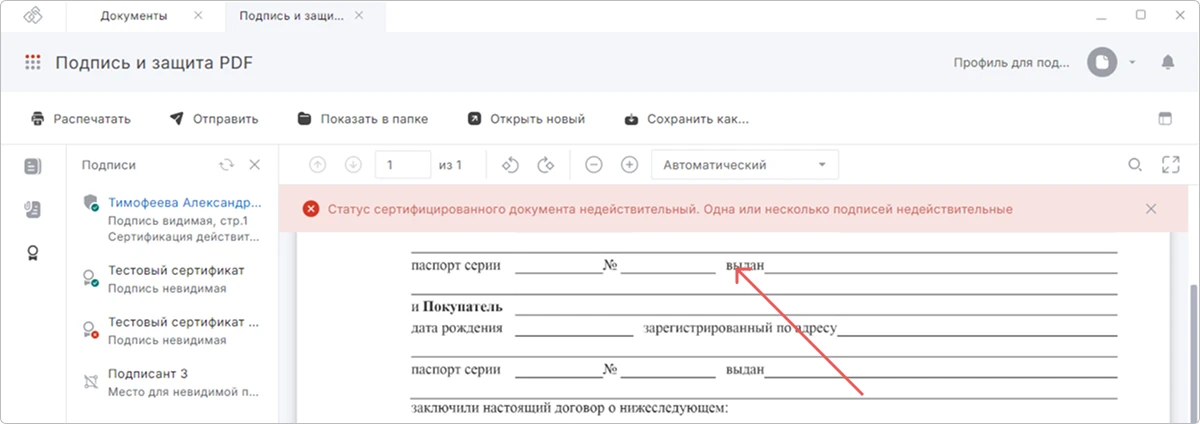Viewport: 1200px width, 424px height.
Task: Close the Документы tab
Action: click(197, 16)
